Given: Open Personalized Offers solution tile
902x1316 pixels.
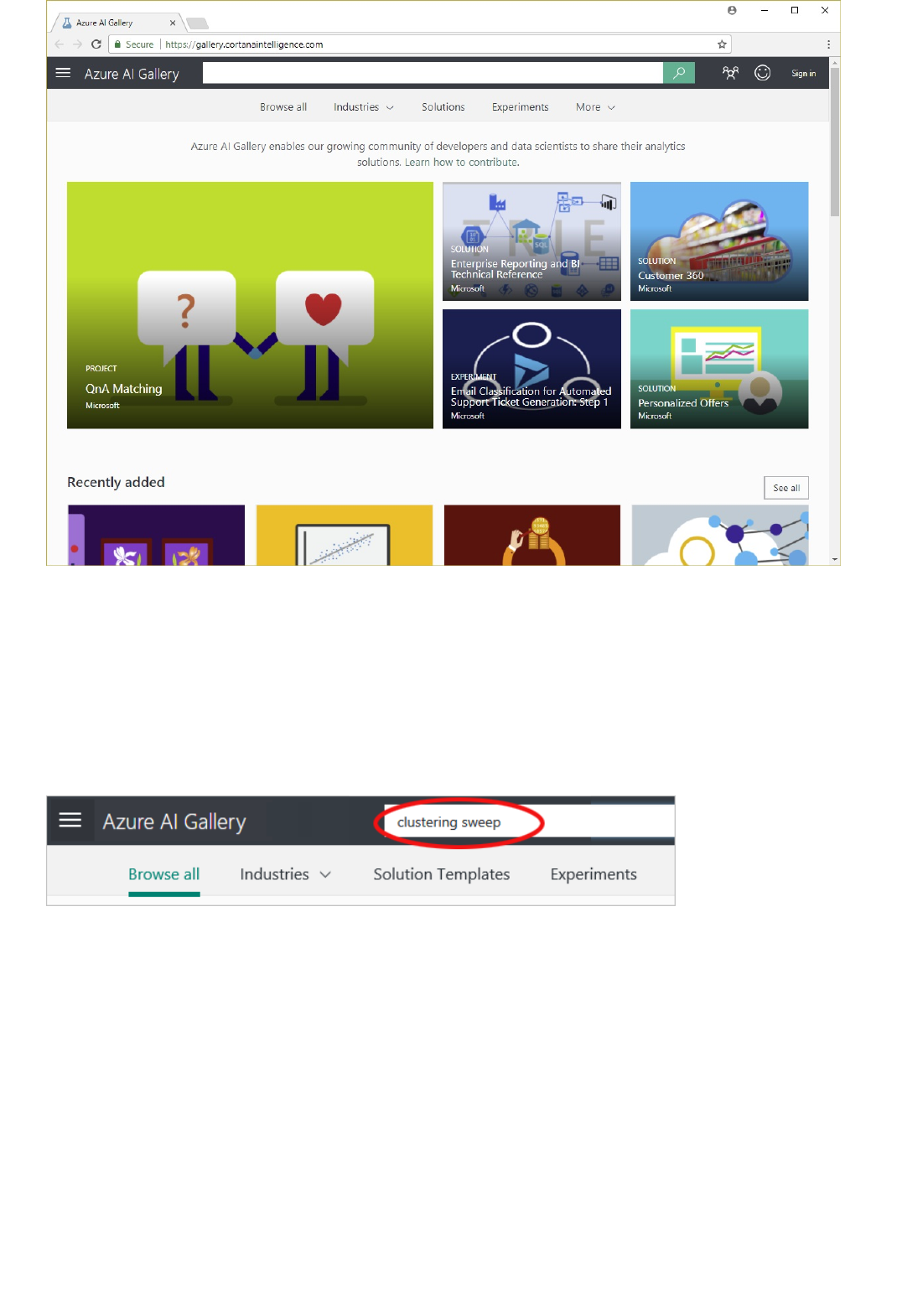Looking at the screenshot, I should (x=719, y=369).
